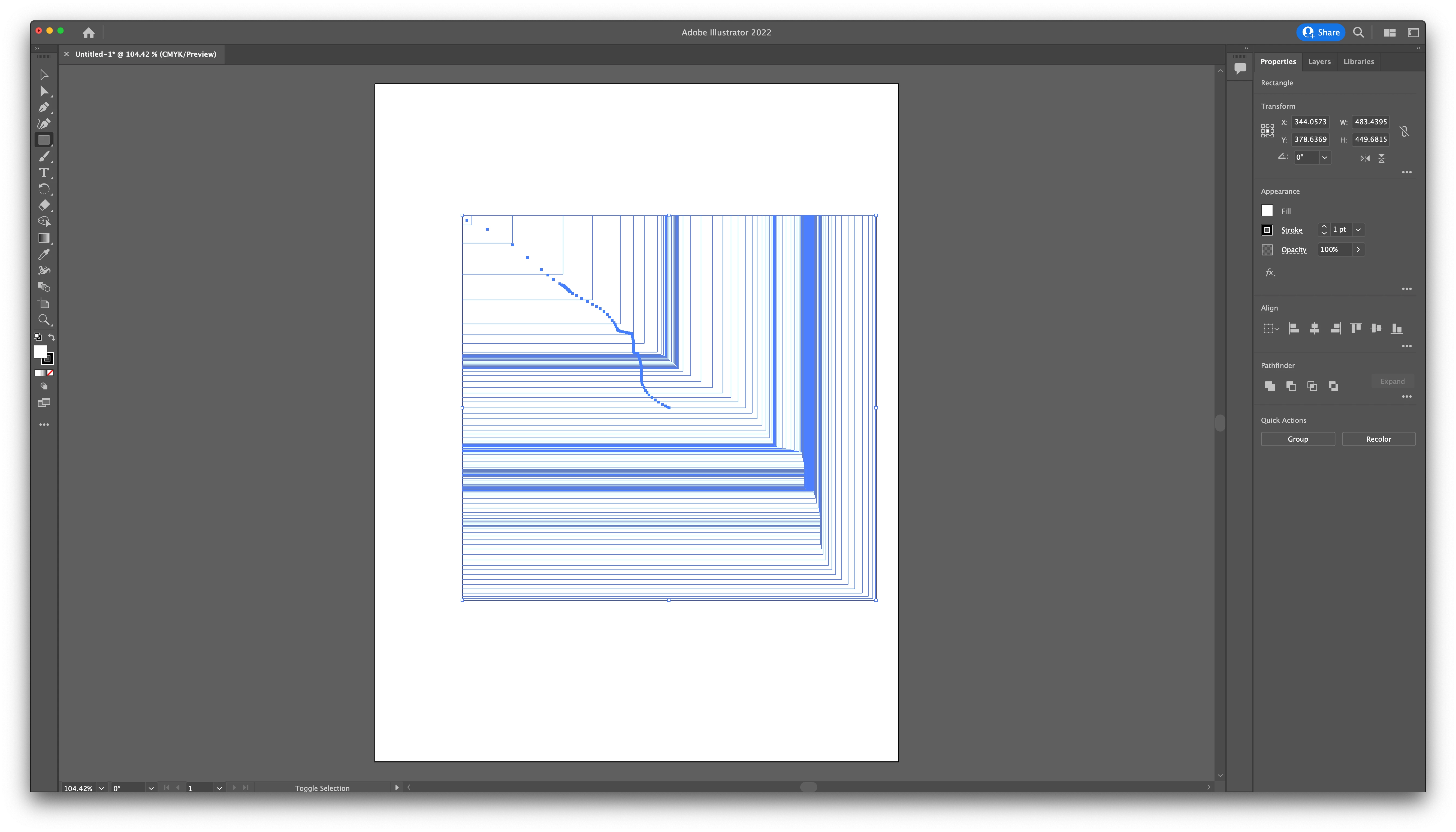Open the zoom level dropdown
The image size is (1456, 832).
pyautogui.click(x=102, y=788)
